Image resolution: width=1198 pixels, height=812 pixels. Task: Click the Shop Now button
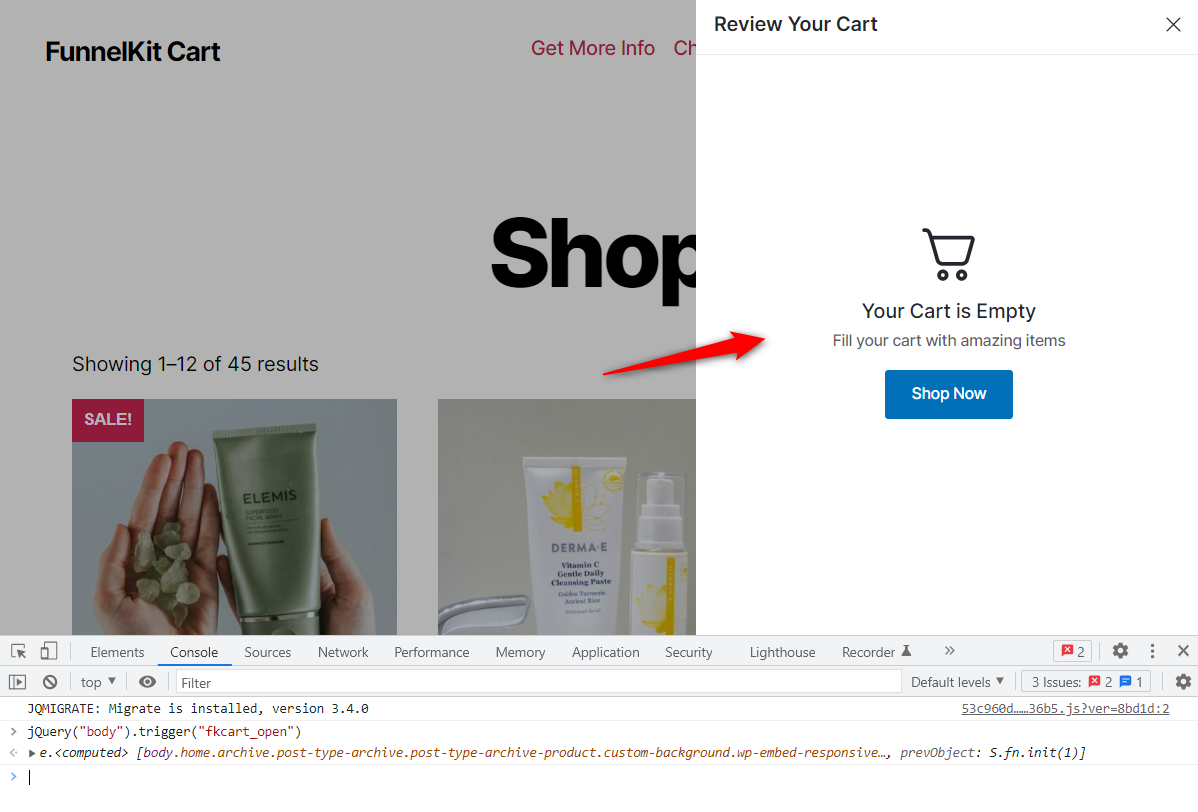(x=948, y=394)
